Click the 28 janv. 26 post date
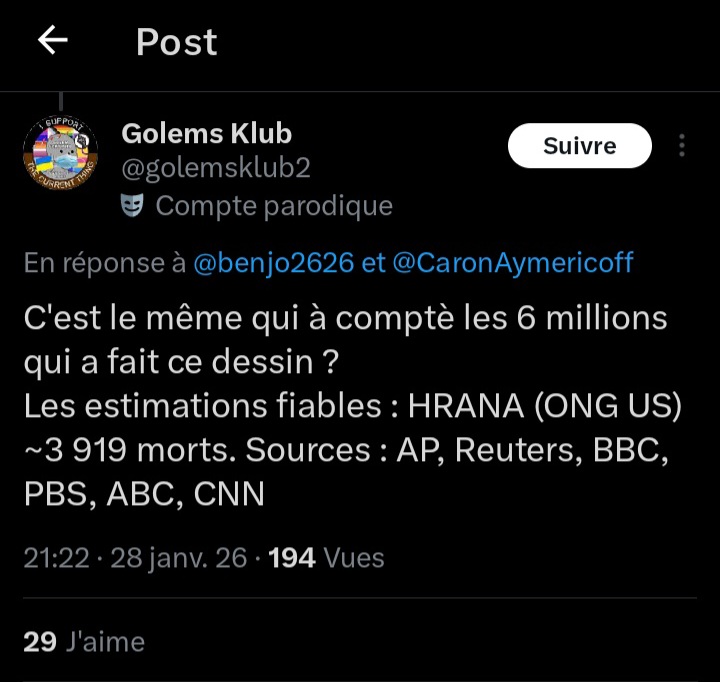The width and height of the screenshot is (720, 682). pos(178,557)
